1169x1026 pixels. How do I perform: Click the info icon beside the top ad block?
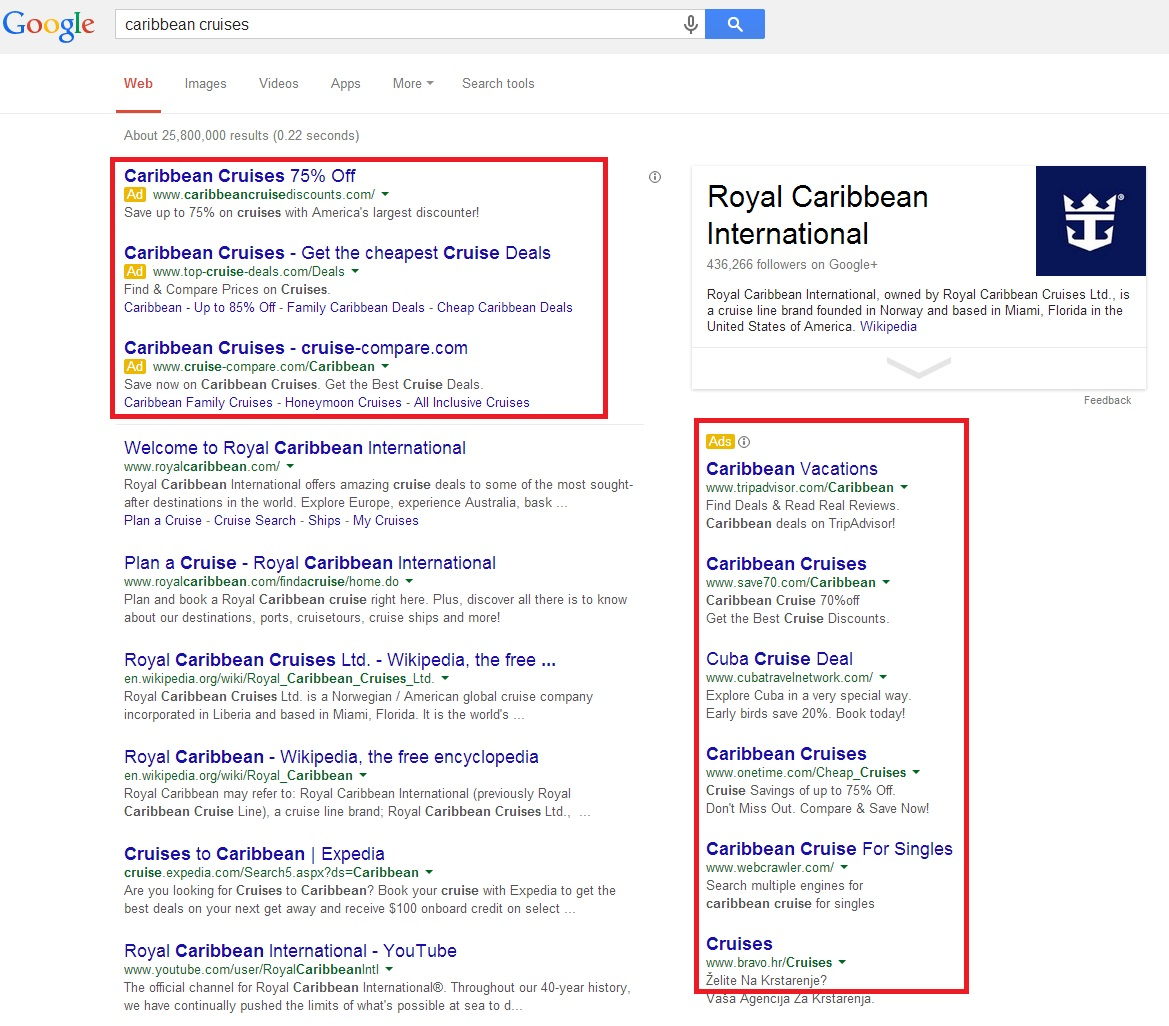(654, 176)
